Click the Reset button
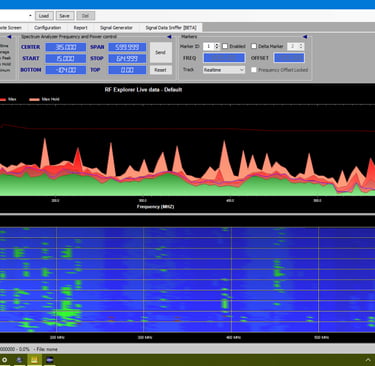 (160, 70)
